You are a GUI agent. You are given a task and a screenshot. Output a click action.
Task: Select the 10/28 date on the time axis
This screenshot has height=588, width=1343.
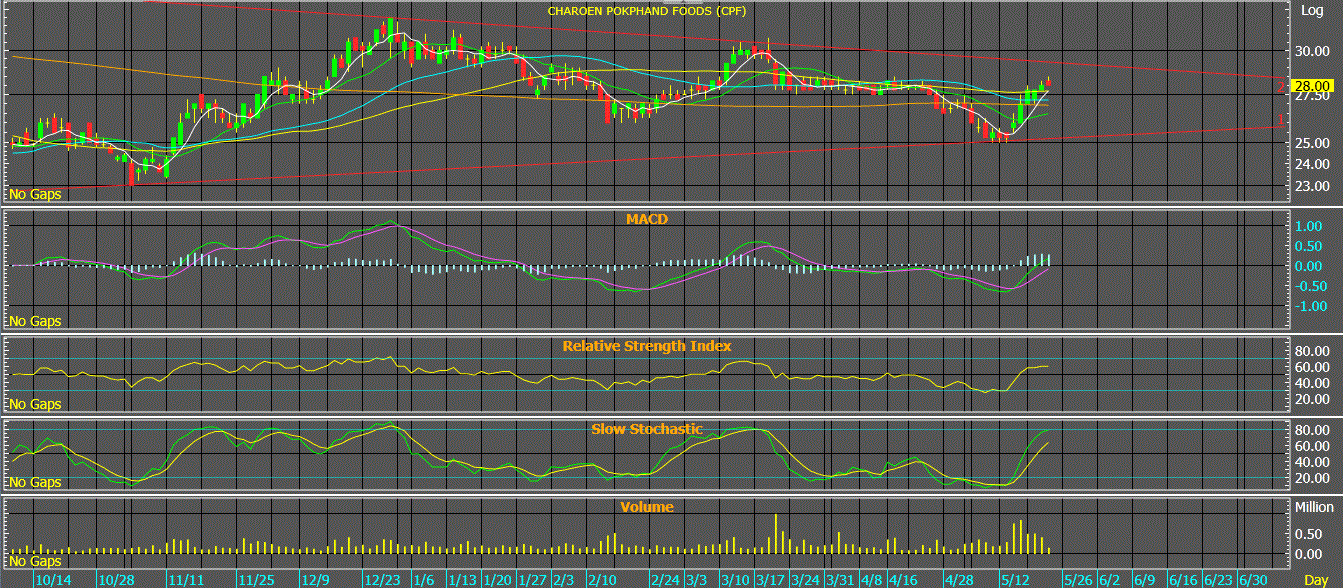[x=117, y=580]
